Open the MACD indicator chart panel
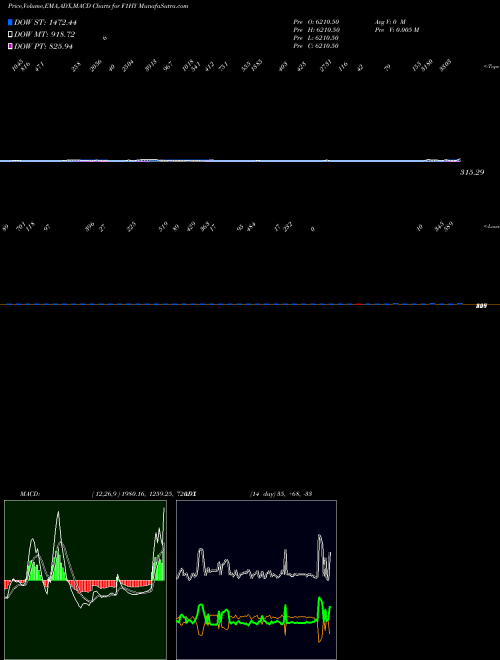 (85, 580)
